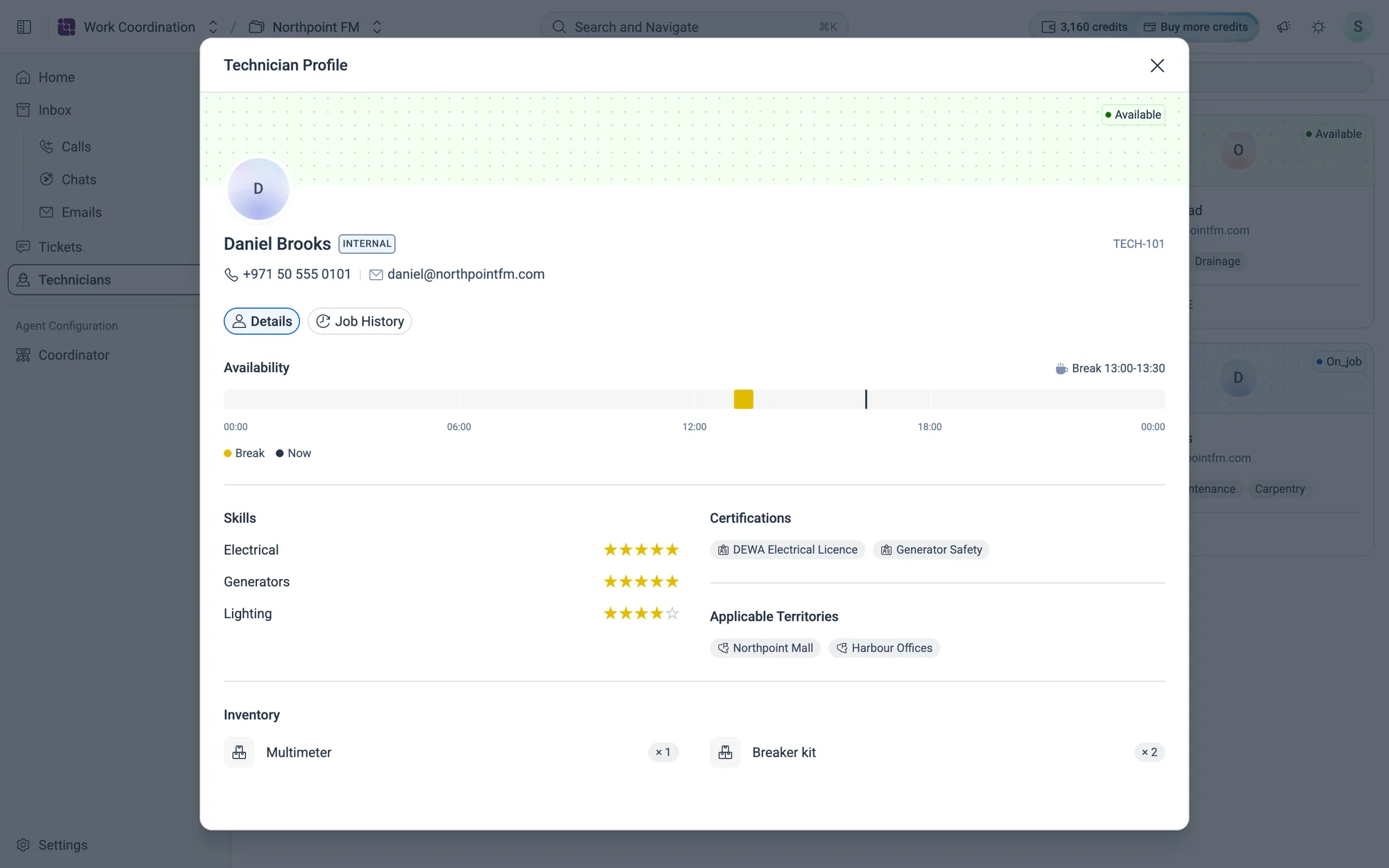
Task: Click the Multimeter inventory icon
Action: point(239,752)
